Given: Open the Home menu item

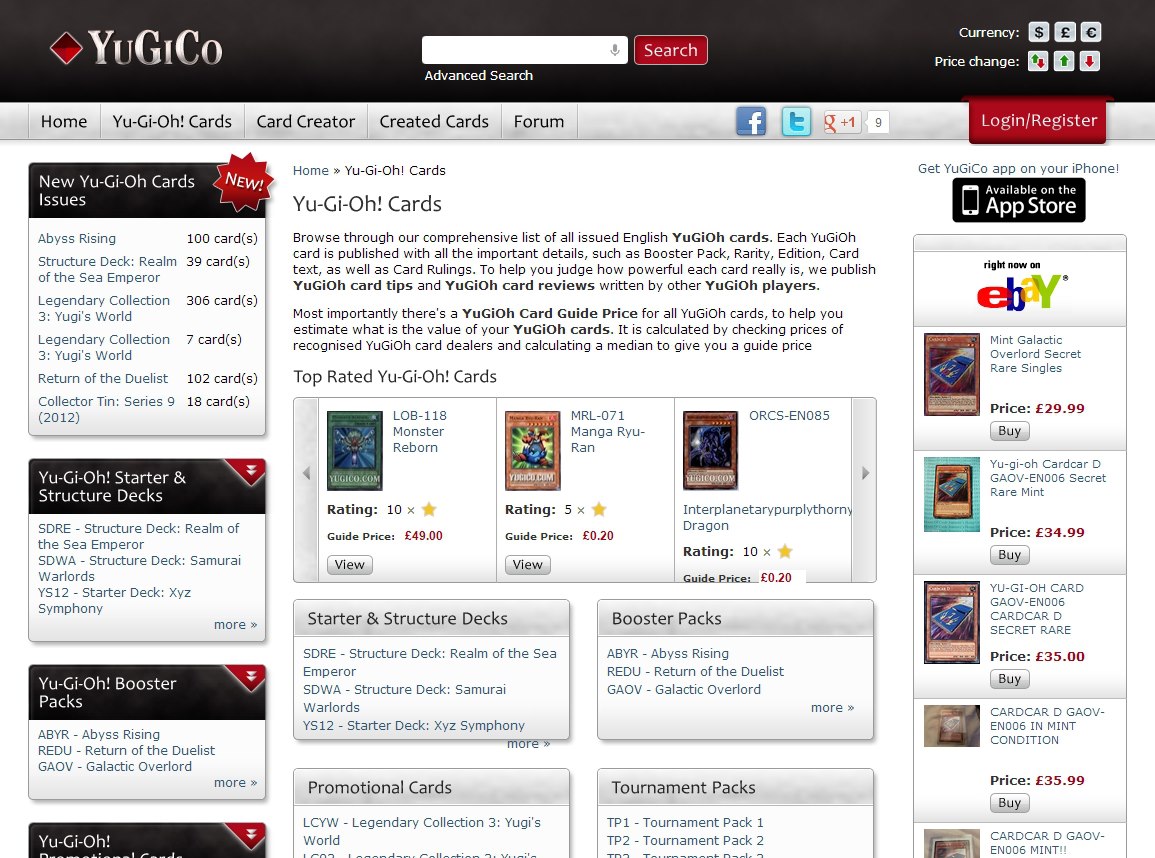Looking at the screenshot, I should pos(64,122).
